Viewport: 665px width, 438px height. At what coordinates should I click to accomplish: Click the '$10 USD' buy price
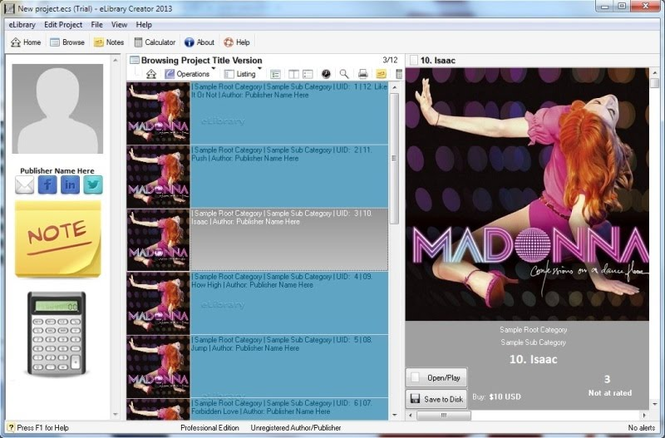[x=505, y=397]
